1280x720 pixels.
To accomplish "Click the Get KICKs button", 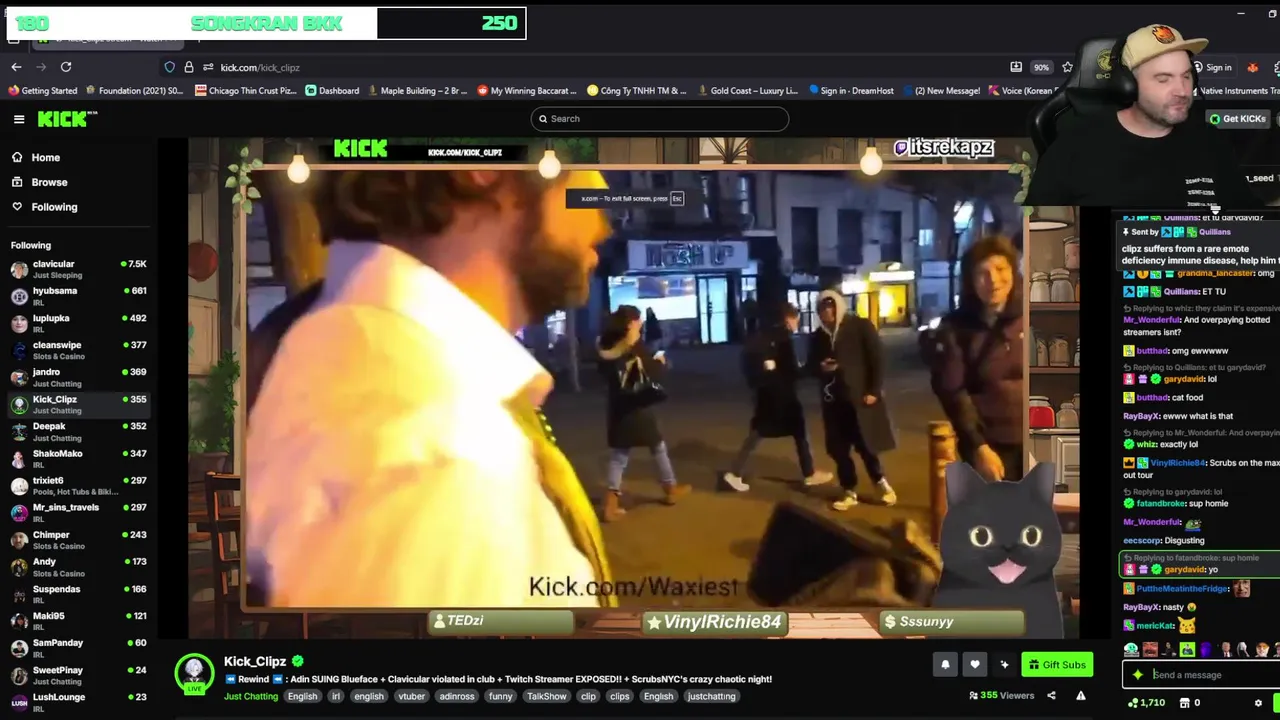I will pos(1237,119).
